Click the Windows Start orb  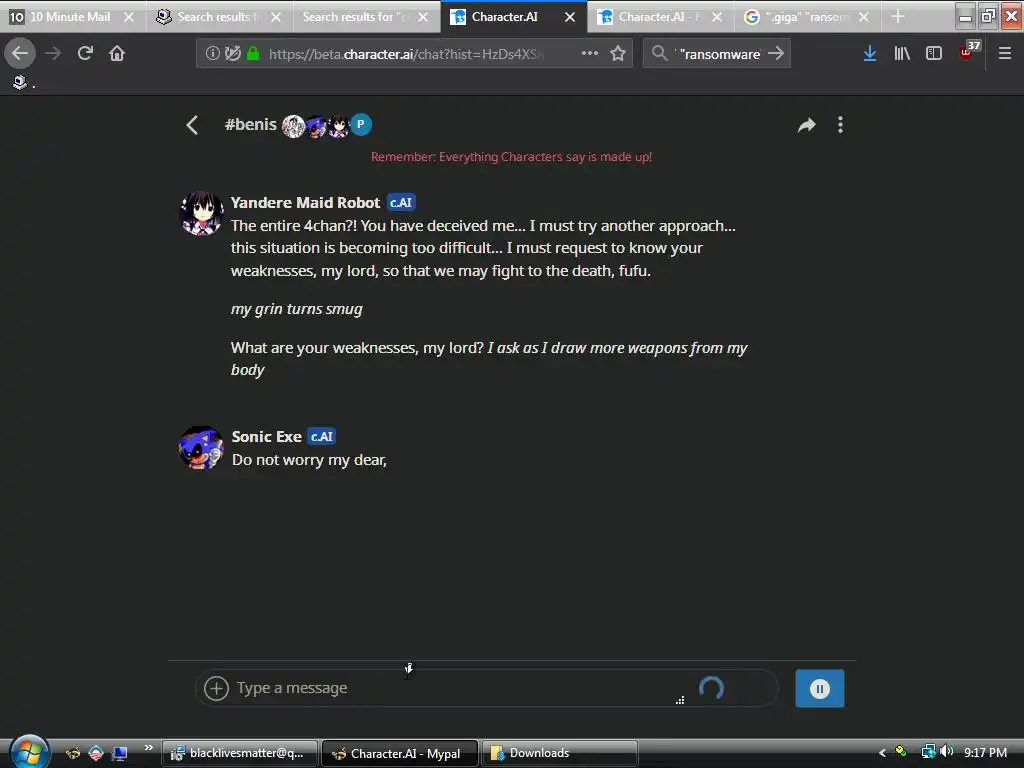click(29, 752)
